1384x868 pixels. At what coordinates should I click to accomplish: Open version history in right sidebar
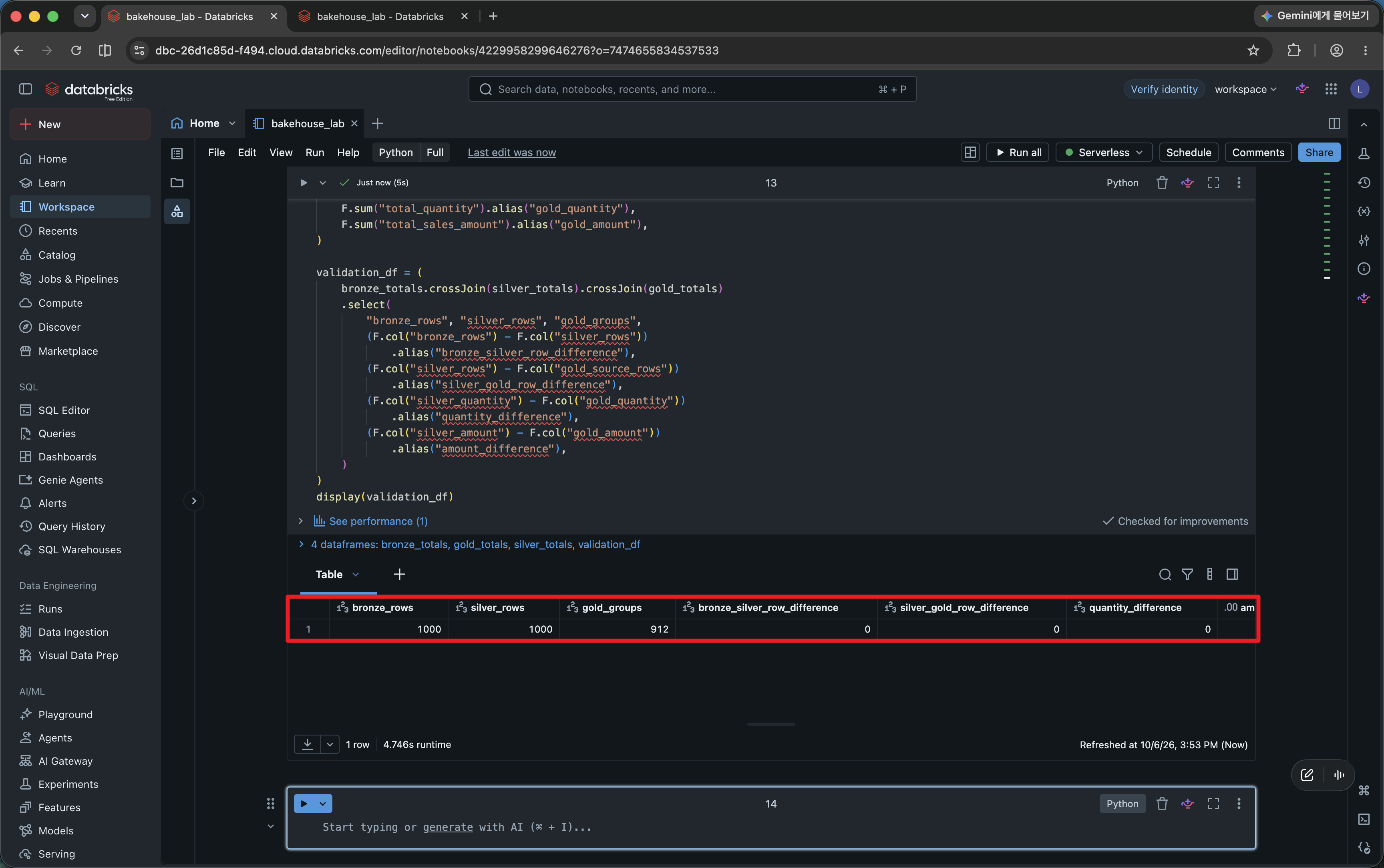[1363, 183]
